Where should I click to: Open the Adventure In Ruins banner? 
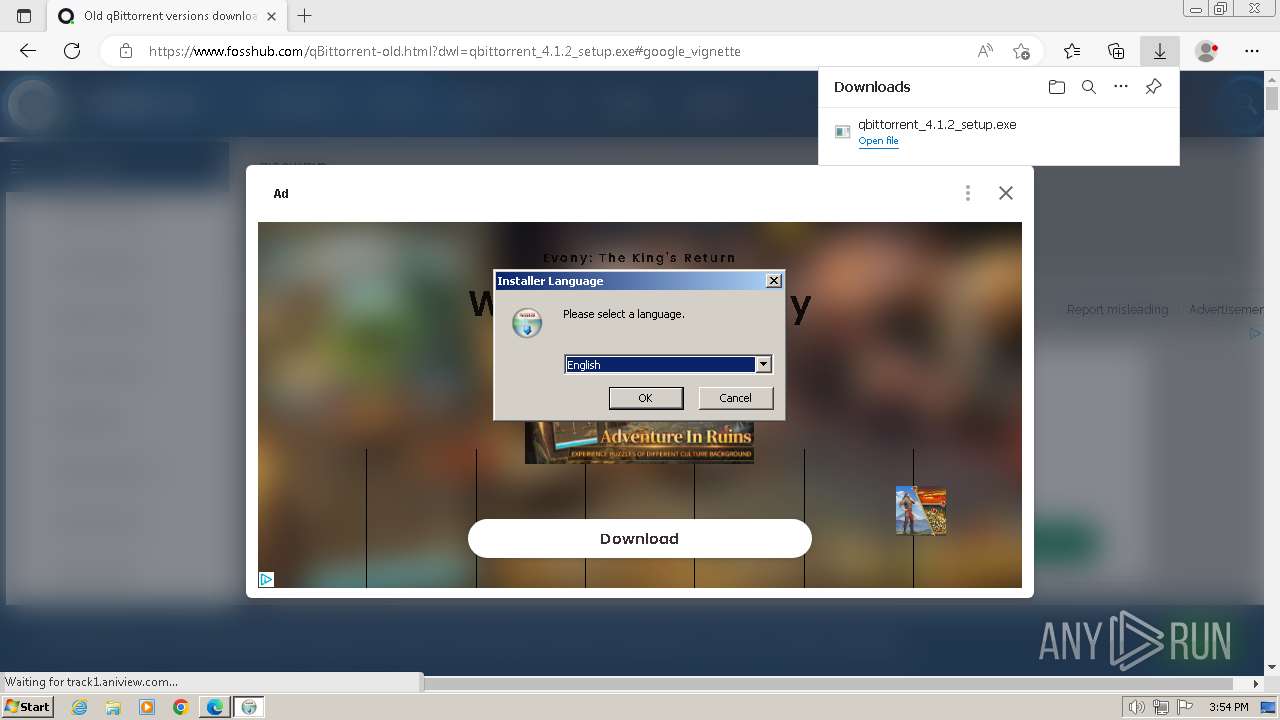click(639, 442)
